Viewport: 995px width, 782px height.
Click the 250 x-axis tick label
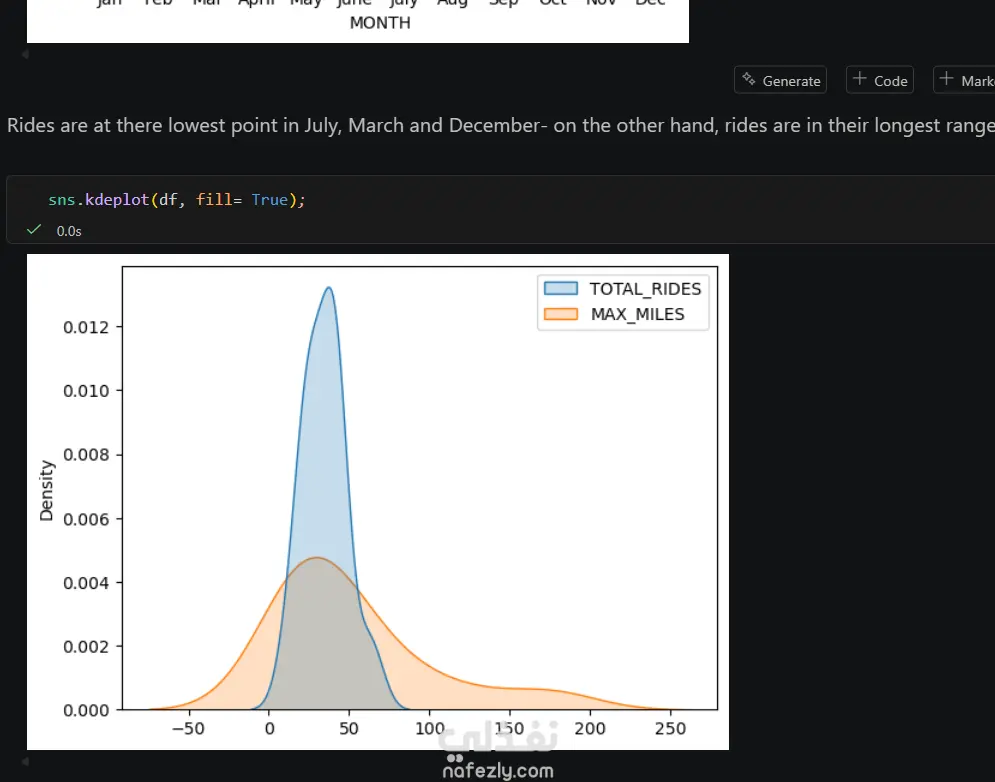670,729
